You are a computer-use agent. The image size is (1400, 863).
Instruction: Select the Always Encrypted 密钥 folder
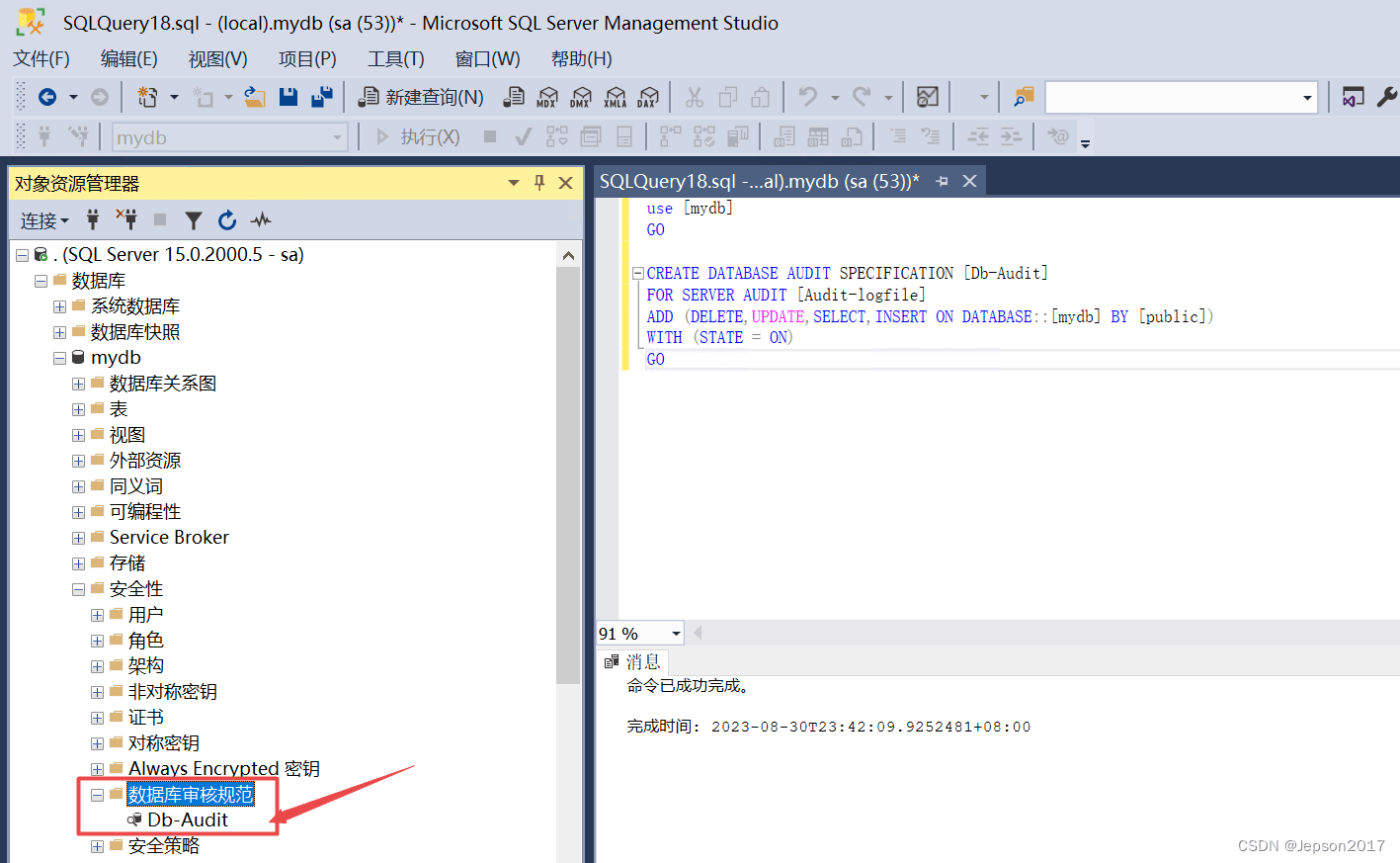point(224,769)
